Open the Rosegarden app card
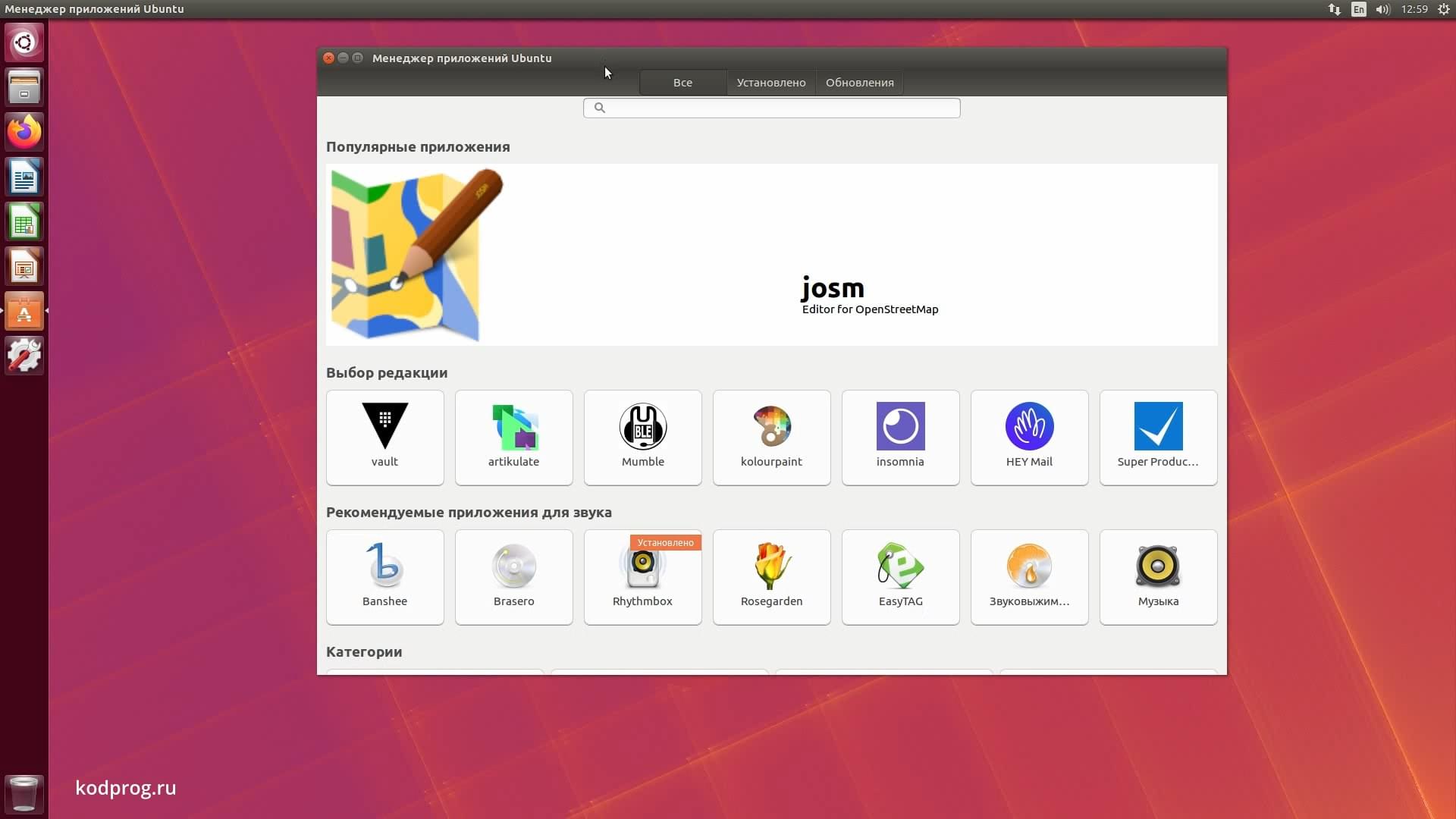This screenshot has height=819, width=1456. coord(771,577)
